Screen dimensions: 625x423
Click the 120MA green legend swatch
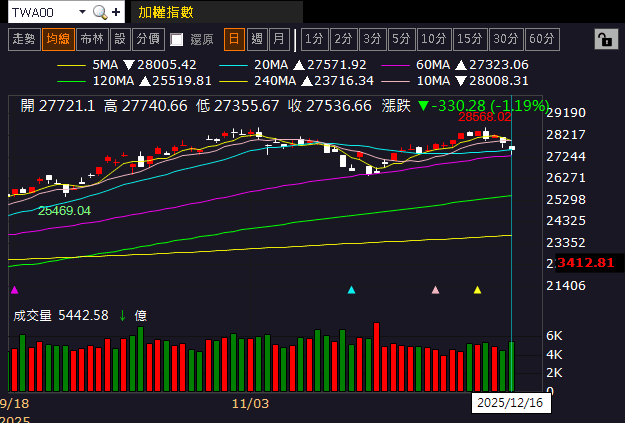[x=71, y=81]
